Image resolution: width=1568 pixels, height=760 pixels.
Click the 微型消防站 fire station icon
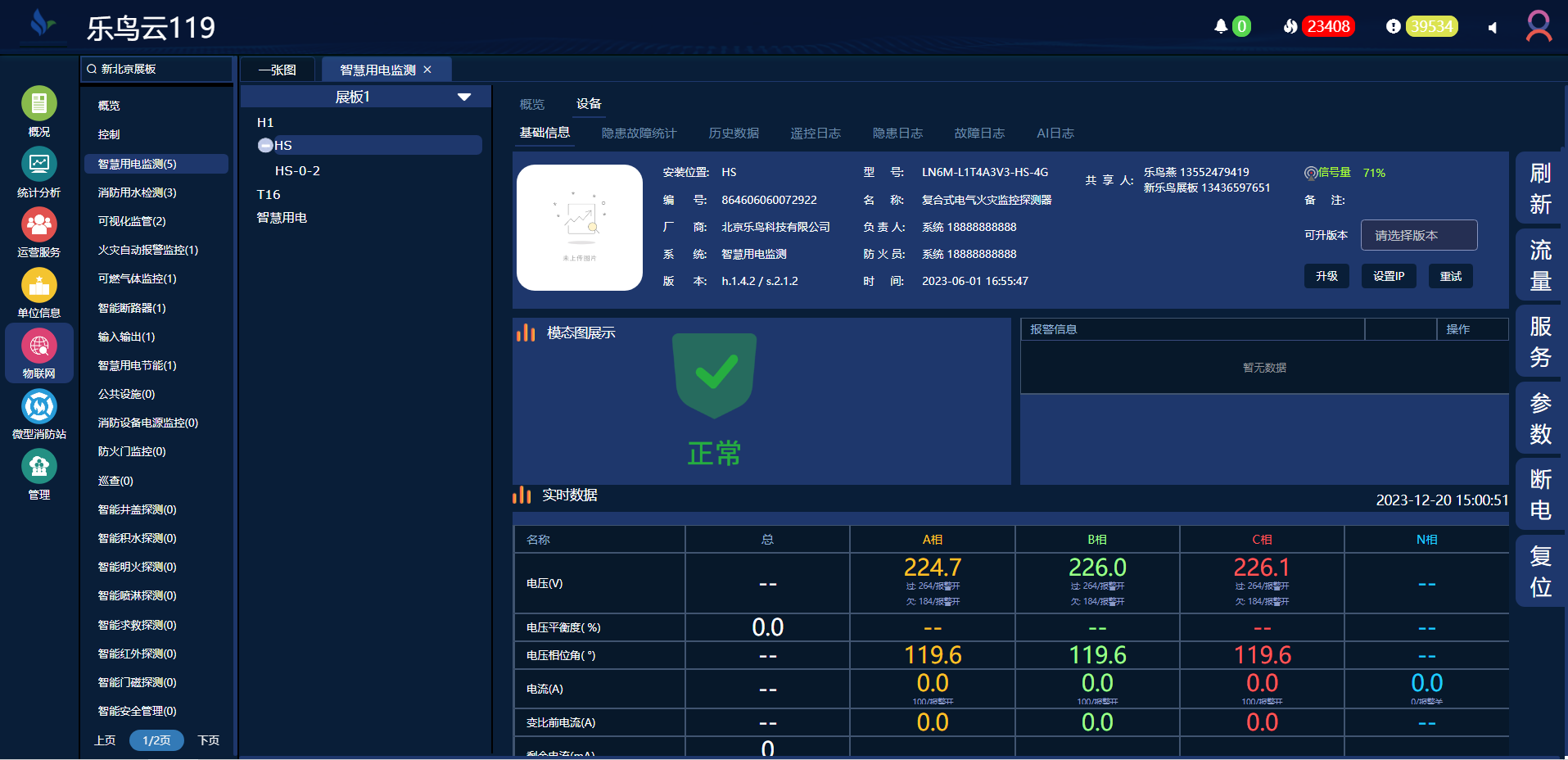click(x=38, y=407)
